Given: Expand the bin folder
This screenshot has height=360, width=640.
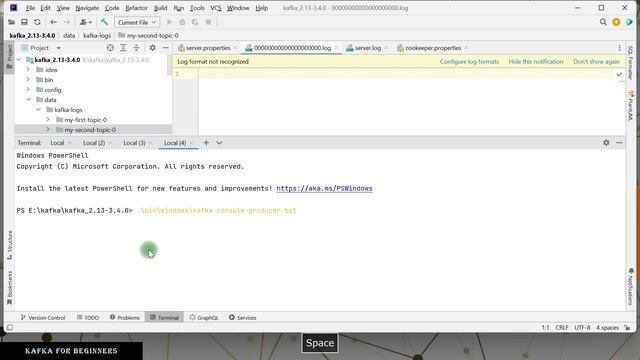Looking at the screenshot, I should click(28, 80).
